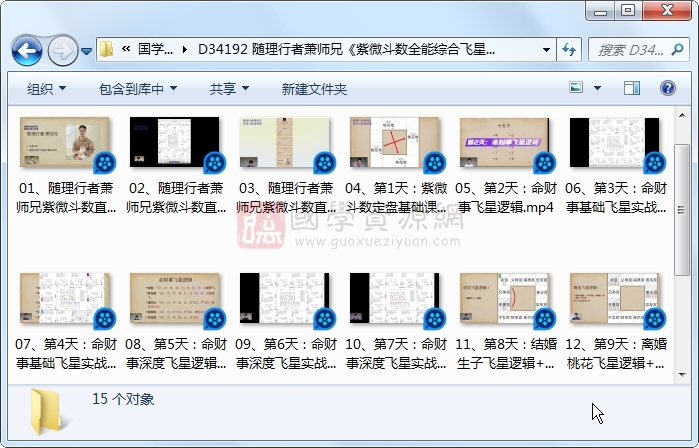The height and width of the screenshot is (448, 699).
Task: Click file name 08、第5天:命财事深度飞星逻辑
Action: pos(176,353)
